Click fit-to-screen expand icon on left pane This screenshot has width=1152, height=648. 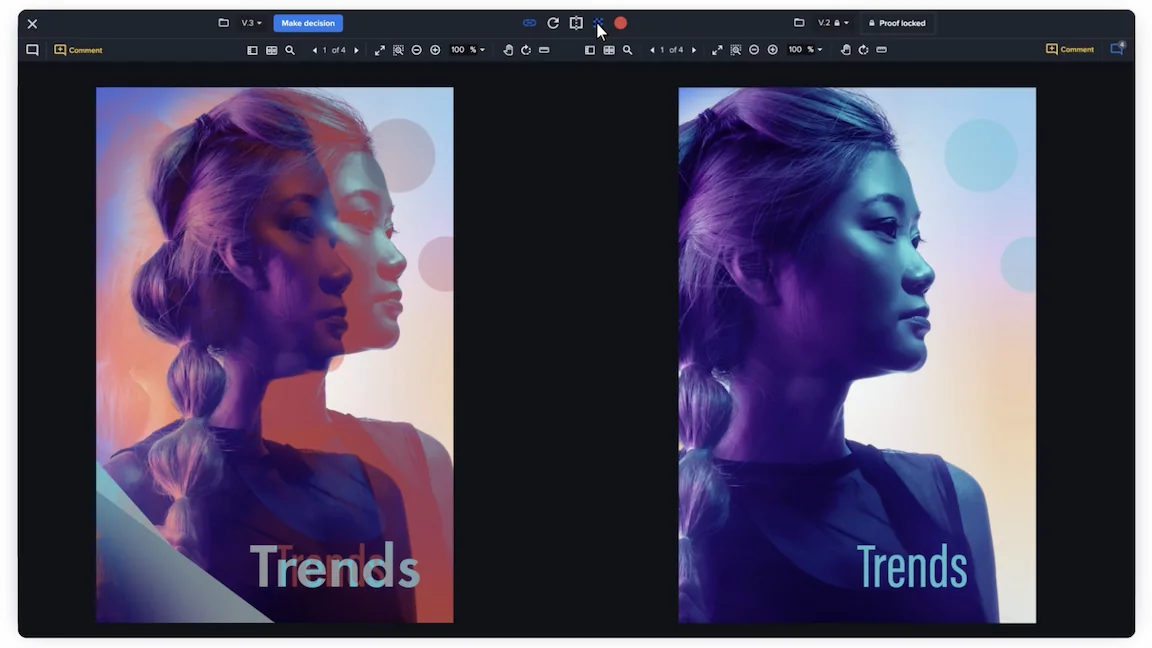(x=380, y=50)
